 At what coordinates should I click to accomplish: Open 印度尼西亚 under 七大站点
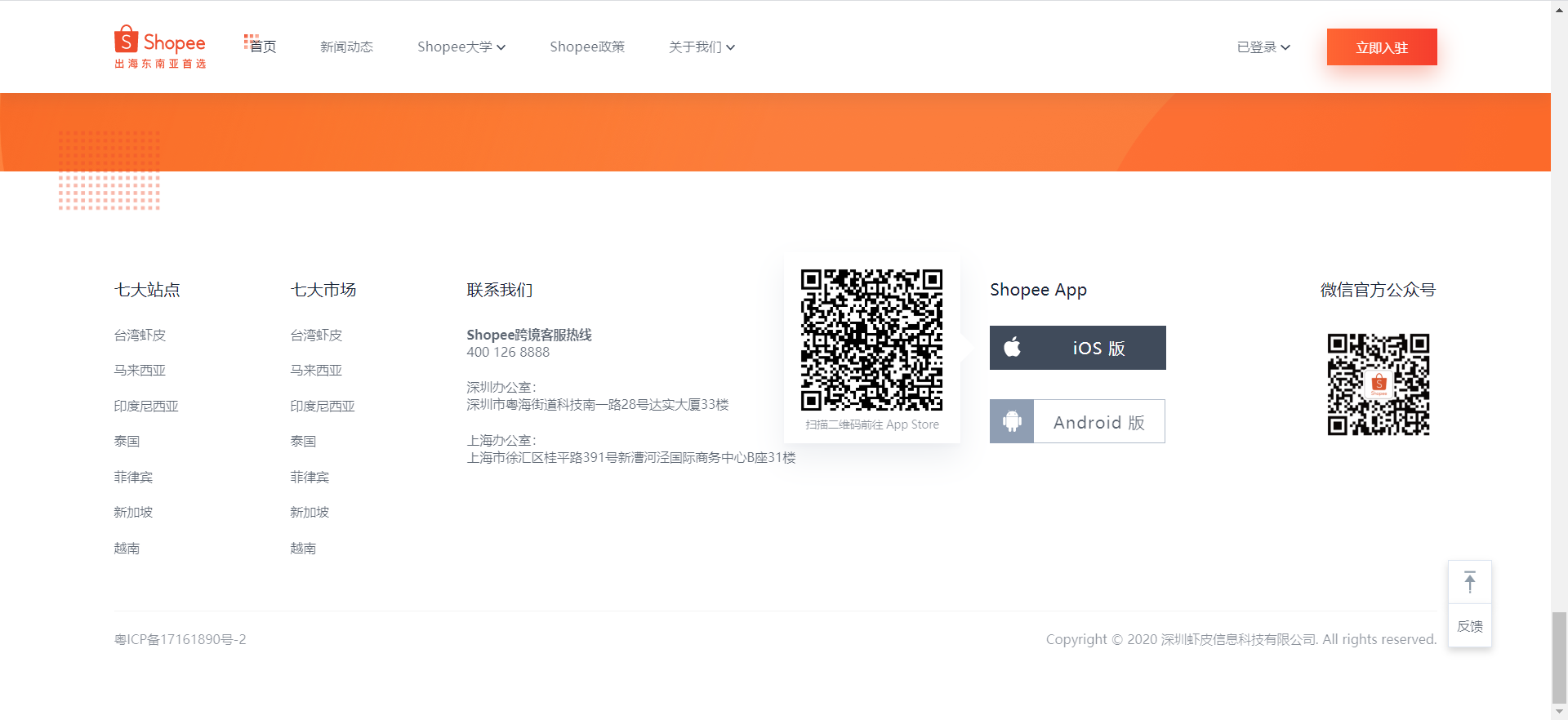click(146, 407)
